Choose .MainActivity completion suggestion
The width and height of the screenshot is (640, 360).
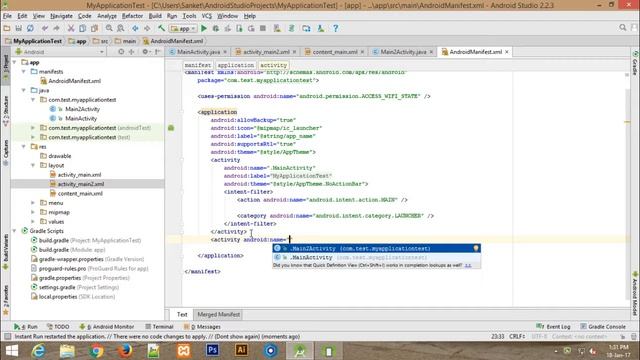(376, 257)
